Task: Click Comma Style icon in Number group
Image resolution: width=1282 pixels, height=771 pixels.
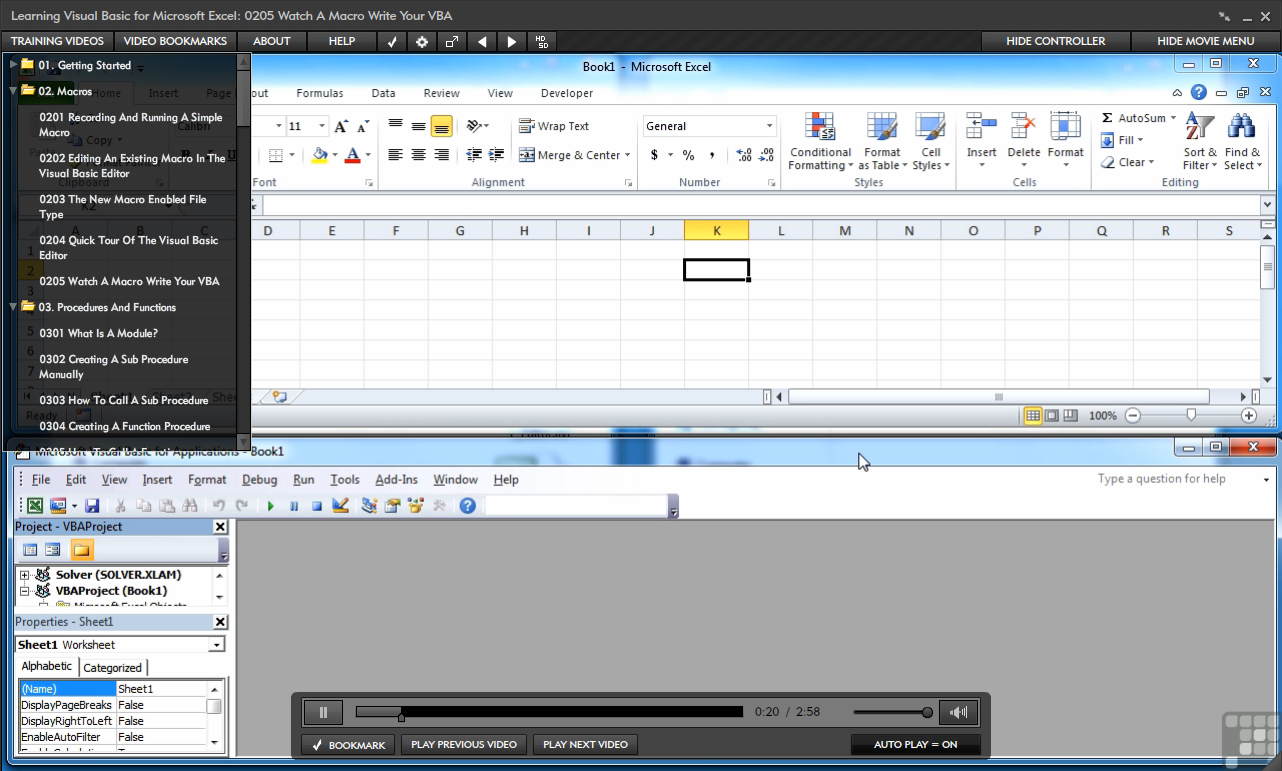Action: 712,155
